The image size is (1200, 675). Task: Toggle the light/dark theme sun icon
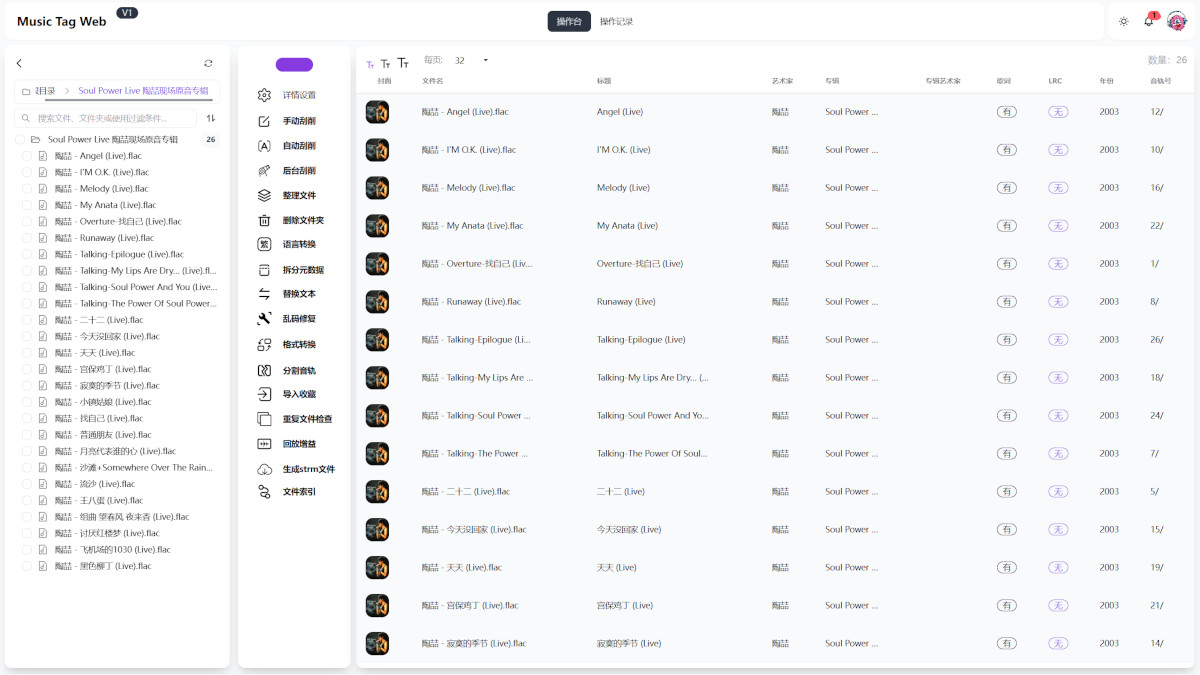(1124, 21)
